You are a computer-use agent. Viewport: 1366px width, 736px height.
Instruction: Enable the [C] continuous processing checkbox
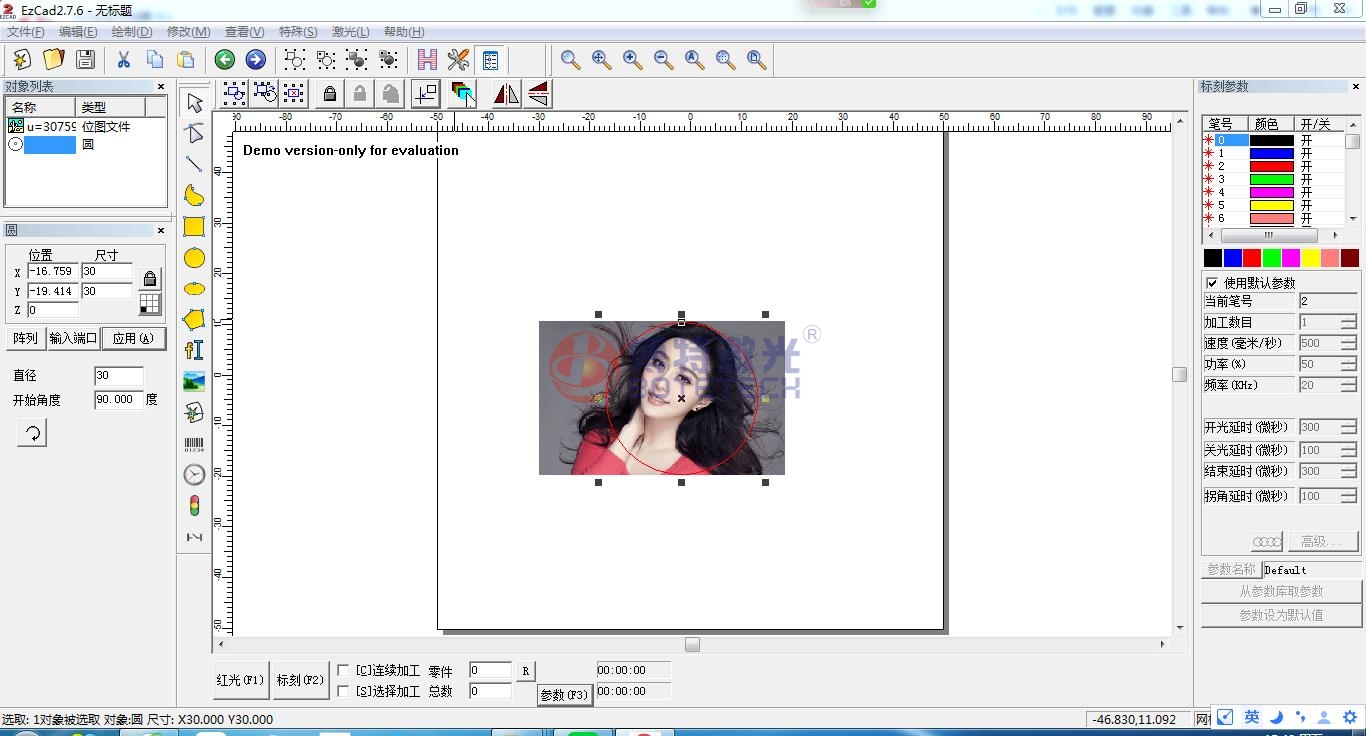tap(343, 670)
